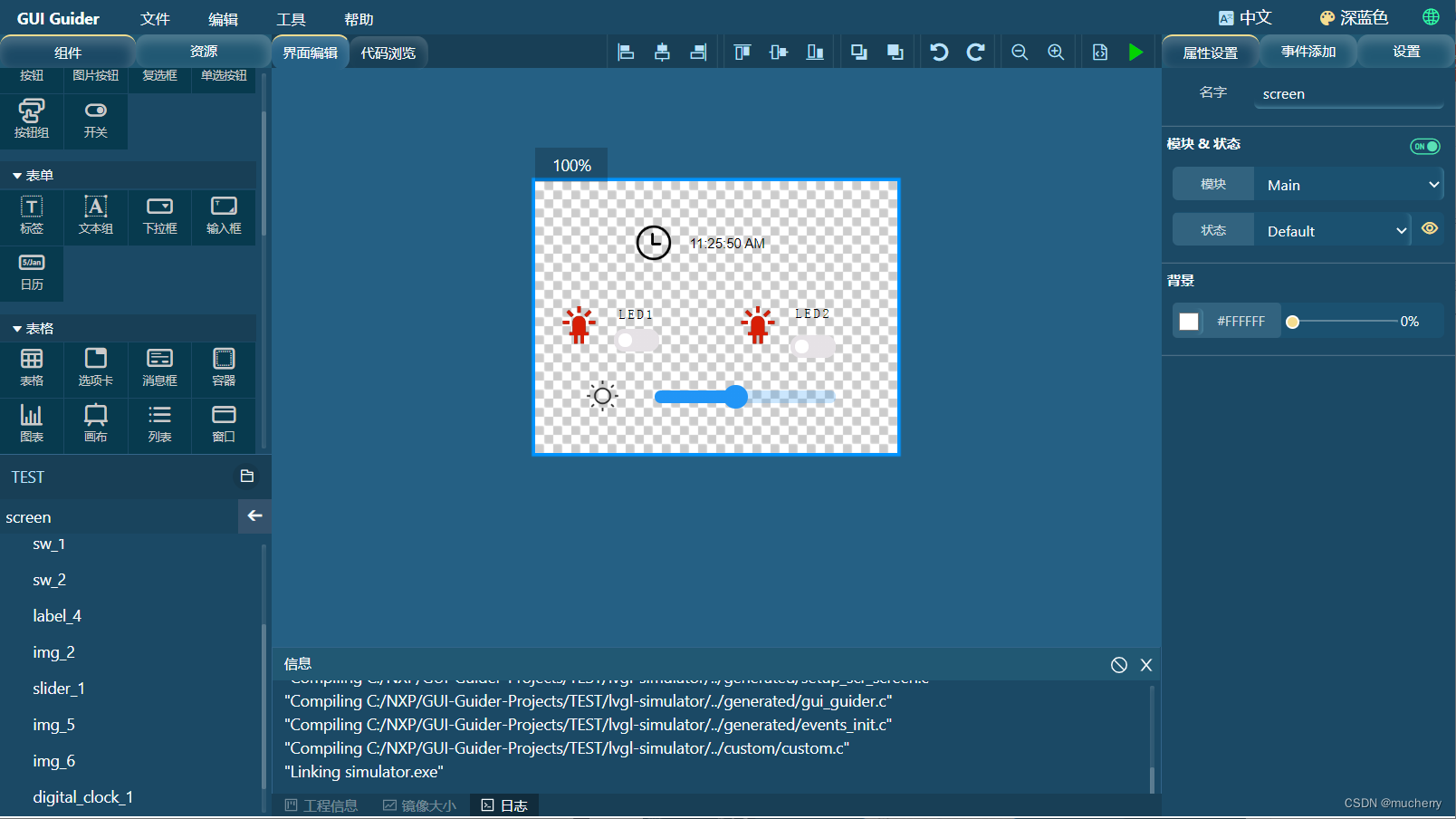This screenshot has width=1456, height=819.
Task: Bring widget to front layer
Action: click(x=896, y=53)
